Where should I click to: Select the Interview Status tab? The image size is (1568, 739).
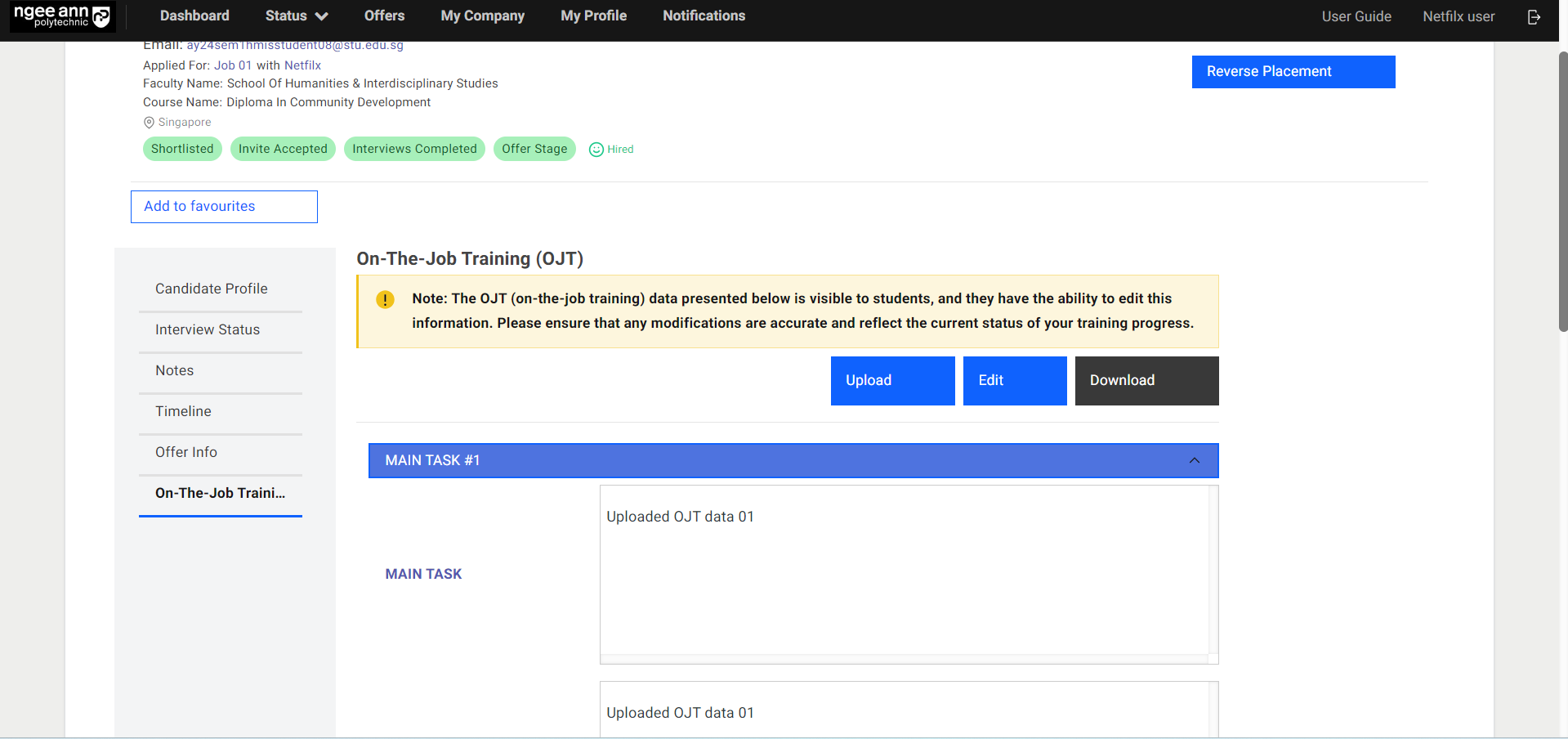pyautogui.click(x=208, y=330)
